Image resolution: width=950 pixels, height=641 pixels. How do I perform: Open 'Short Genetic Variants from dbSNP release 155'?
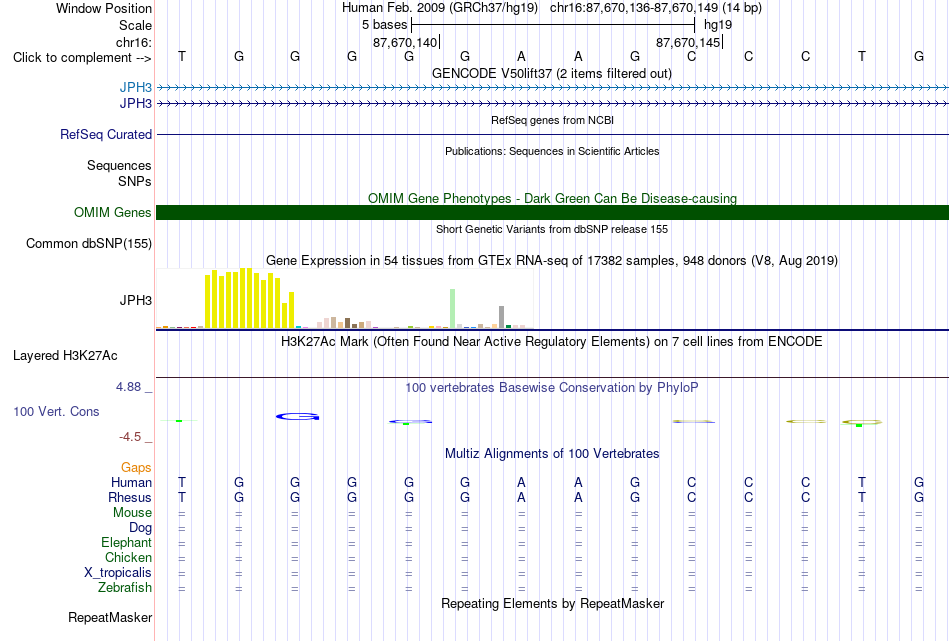[552, 229]
